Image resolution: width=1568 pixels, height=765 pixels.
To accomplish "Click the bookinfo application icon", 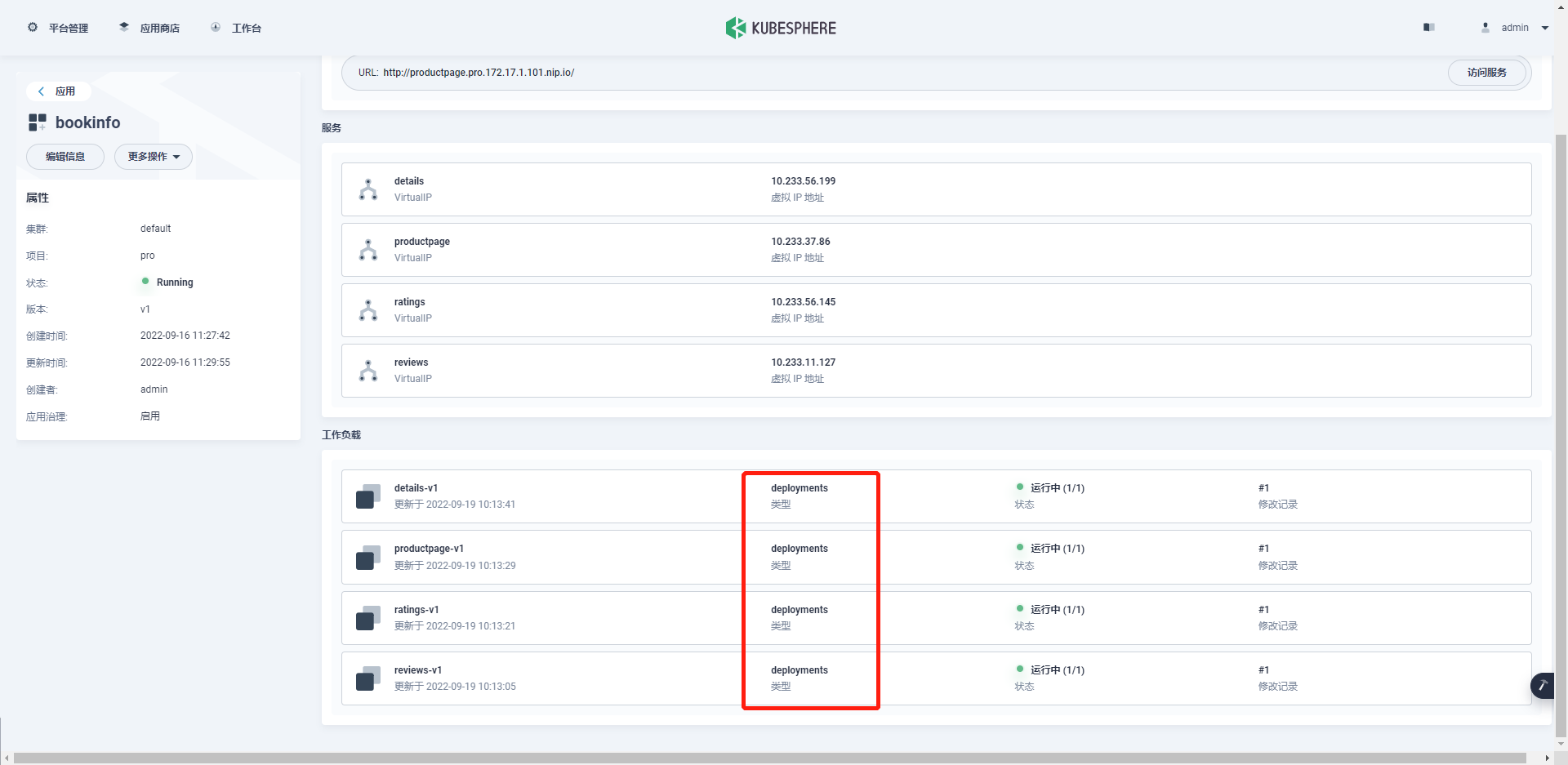I will coord(38,122).
